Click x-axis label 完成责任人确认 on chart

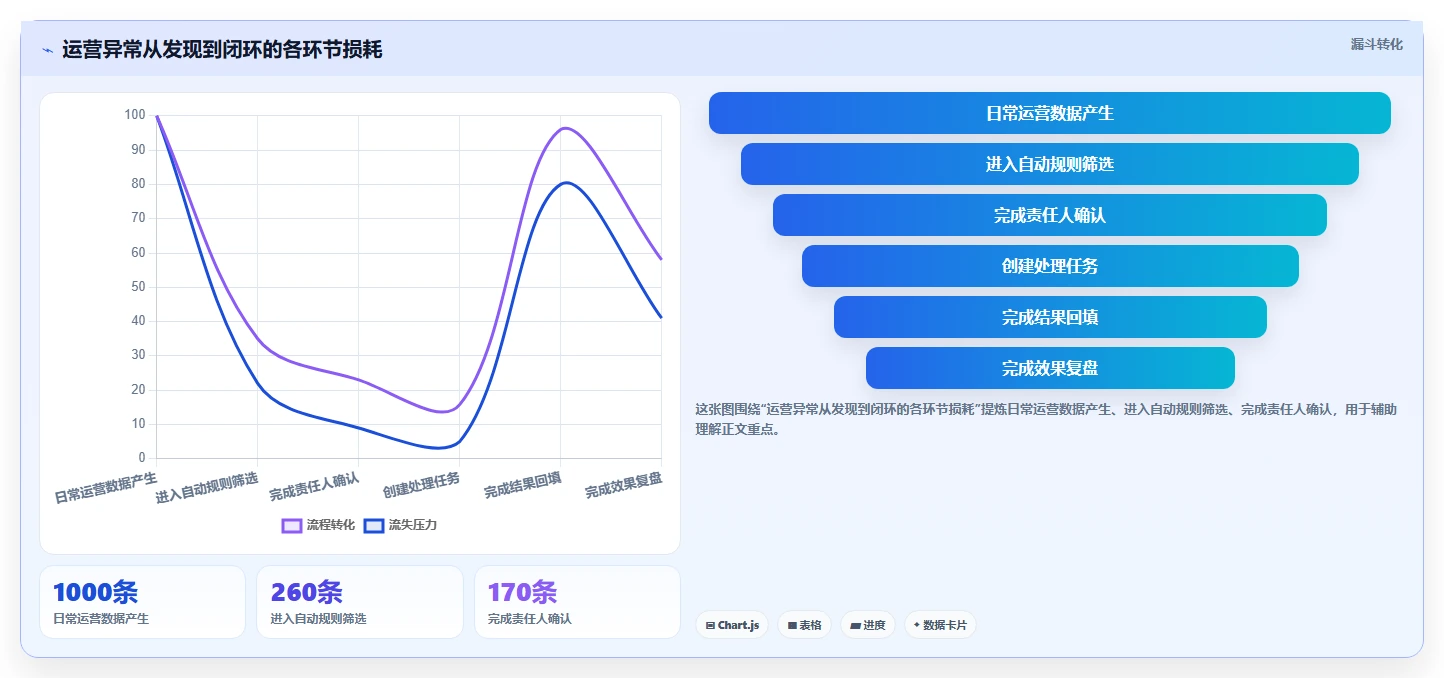point(314,486)
